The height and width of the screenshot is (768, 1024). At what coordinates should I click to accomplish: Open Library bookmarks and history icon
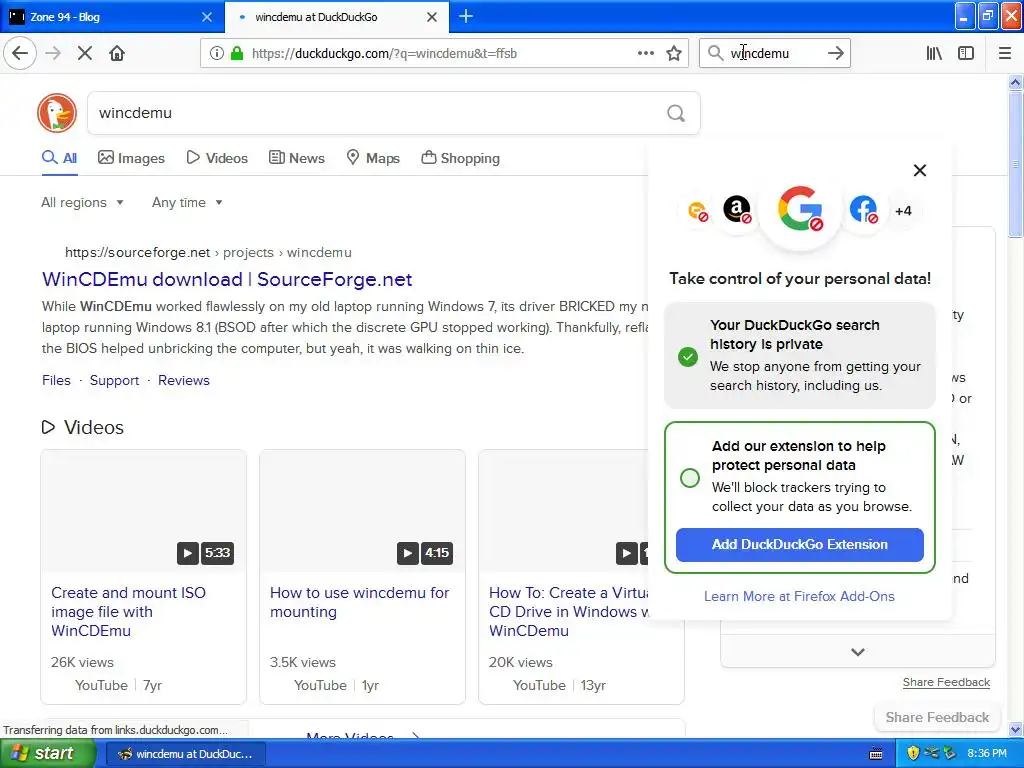tap(934, 53)
